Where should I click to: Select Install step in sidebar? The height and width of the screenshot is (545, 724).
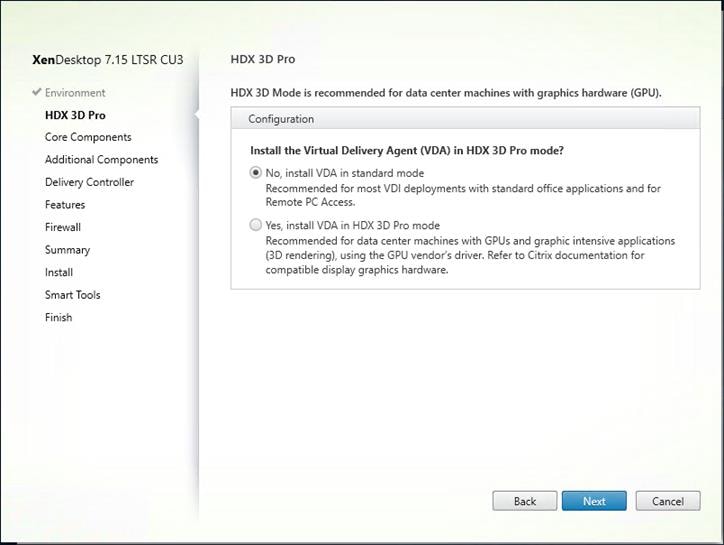pyautogui.click(x=59, y=272)
